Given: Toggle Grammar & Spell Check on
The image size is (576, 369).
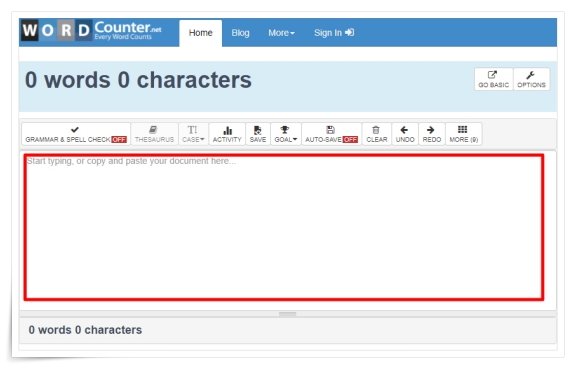Looking at the screenshot, I should pos(76,134).
